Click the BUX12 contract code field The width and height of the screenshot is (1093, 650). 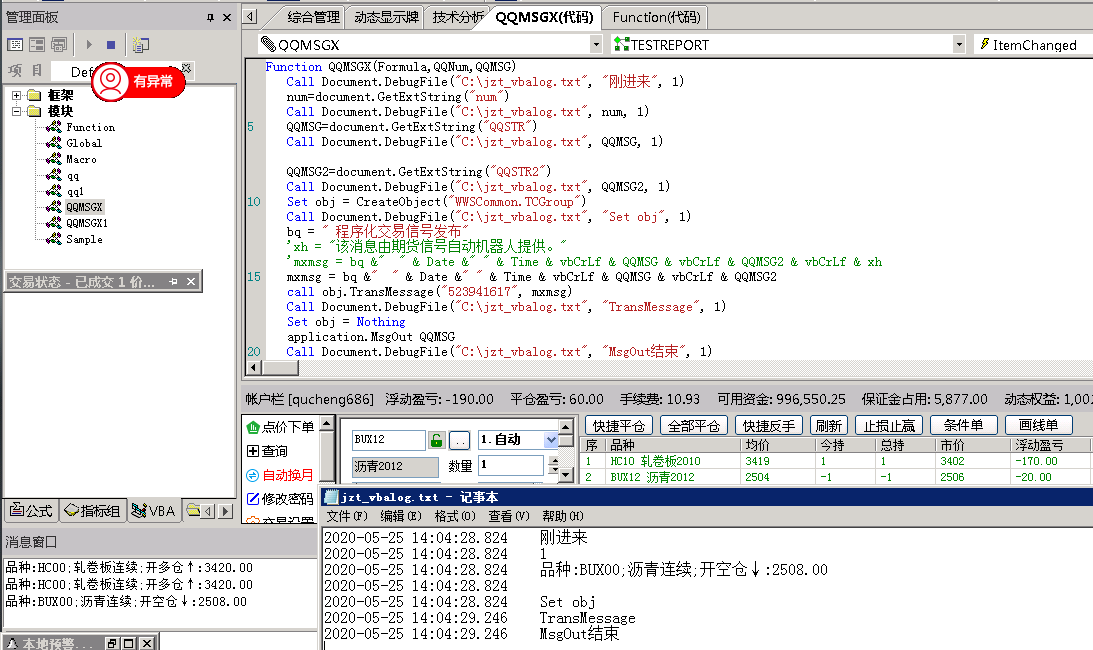pyautogui.click(x=389, y=439)
